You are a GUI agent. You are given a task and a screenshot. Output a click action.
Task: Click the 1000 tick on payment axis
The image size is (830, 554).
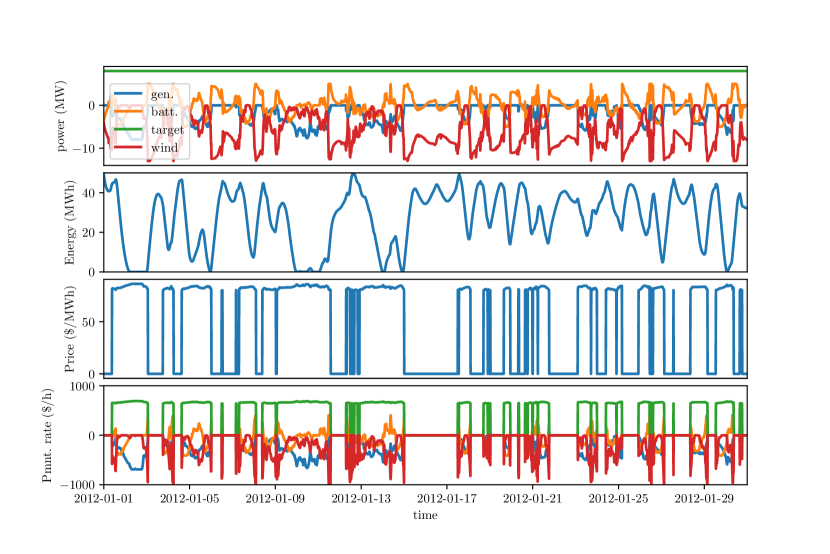coord(83,386)
